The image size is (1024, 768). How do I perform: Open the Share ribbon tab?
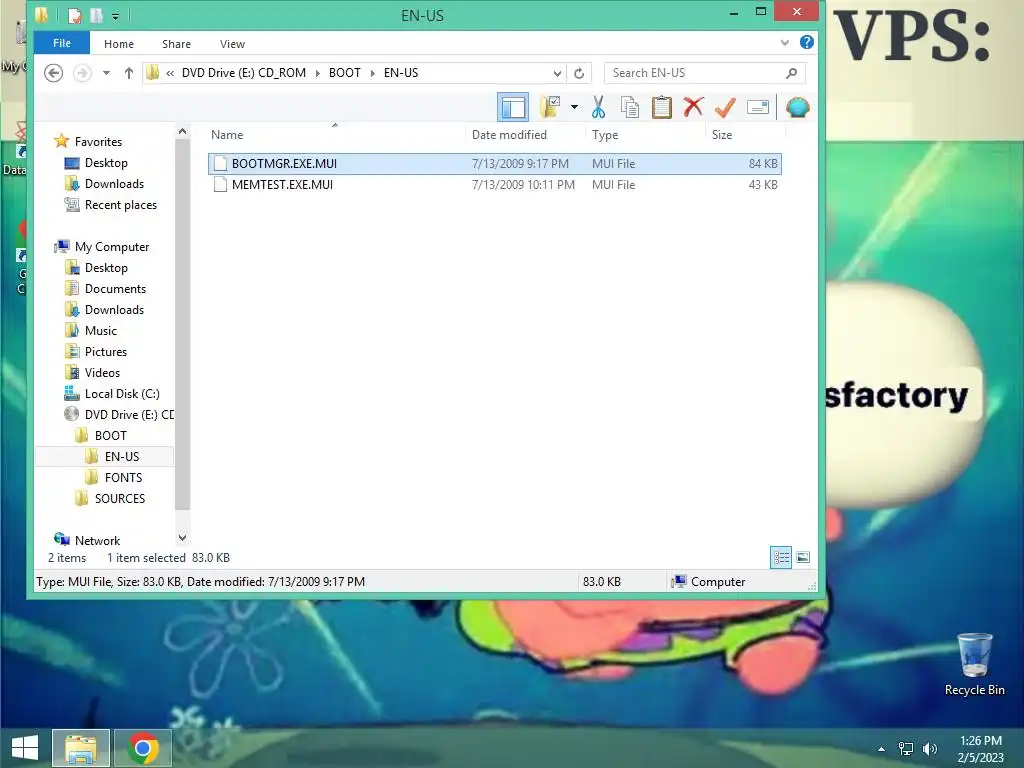click(x=176, y=44)
